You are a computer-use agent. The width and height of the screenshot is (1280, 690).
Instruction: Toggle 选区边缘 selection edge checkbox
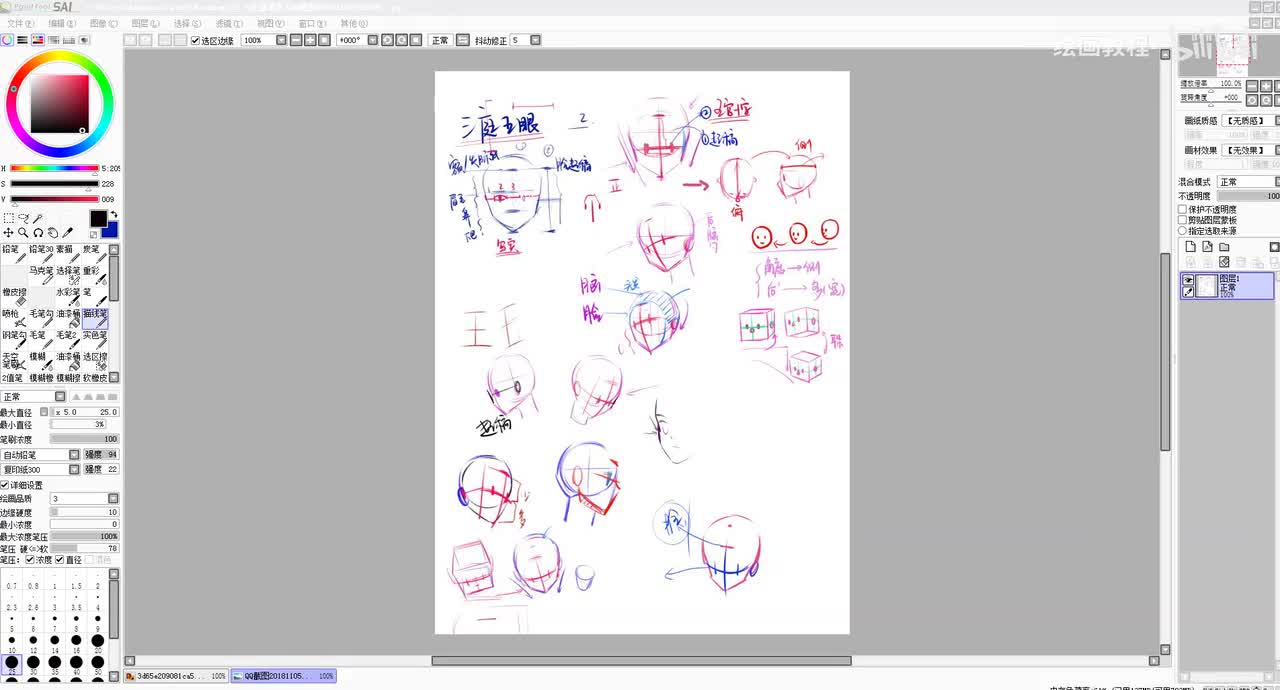(195, 40)
